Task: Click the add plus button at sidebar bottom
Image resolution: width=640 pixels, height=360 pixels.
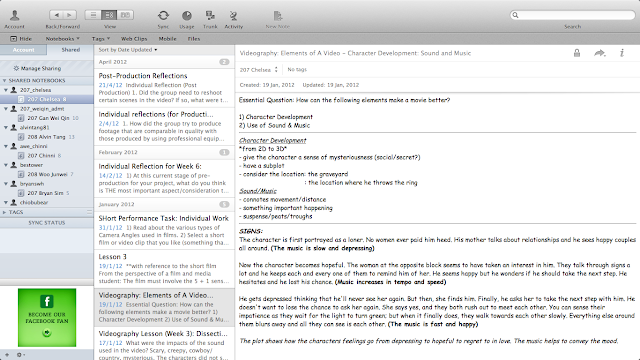Action: click(x=7, y=355)
